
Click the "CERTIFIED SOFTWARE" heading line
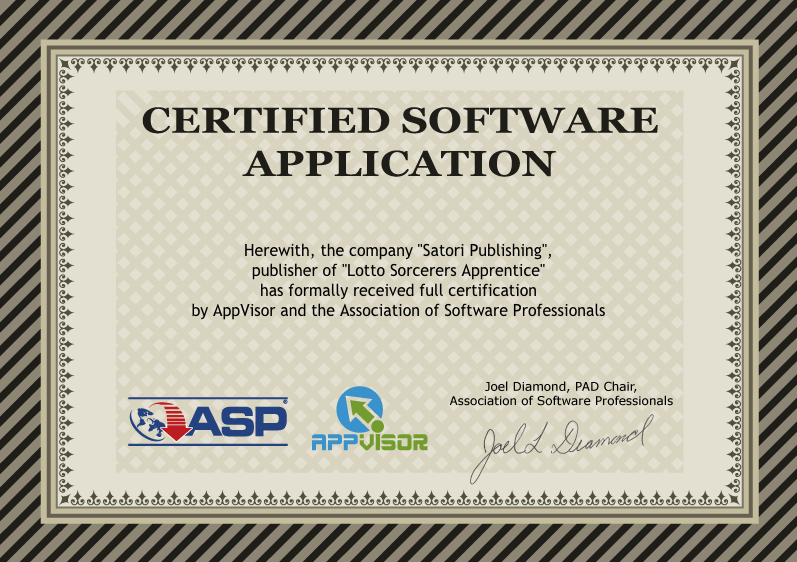(x=399, y=120)
